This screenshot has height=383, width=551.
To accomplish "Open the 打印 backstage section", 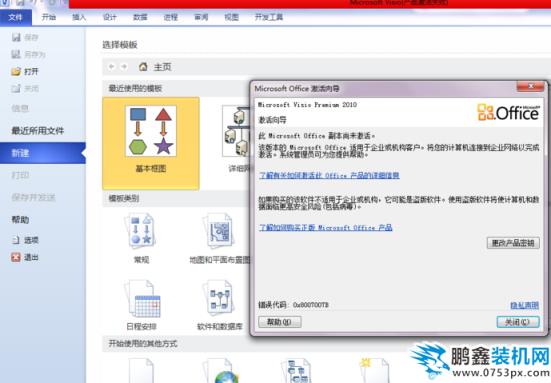I will click(20, 175).
